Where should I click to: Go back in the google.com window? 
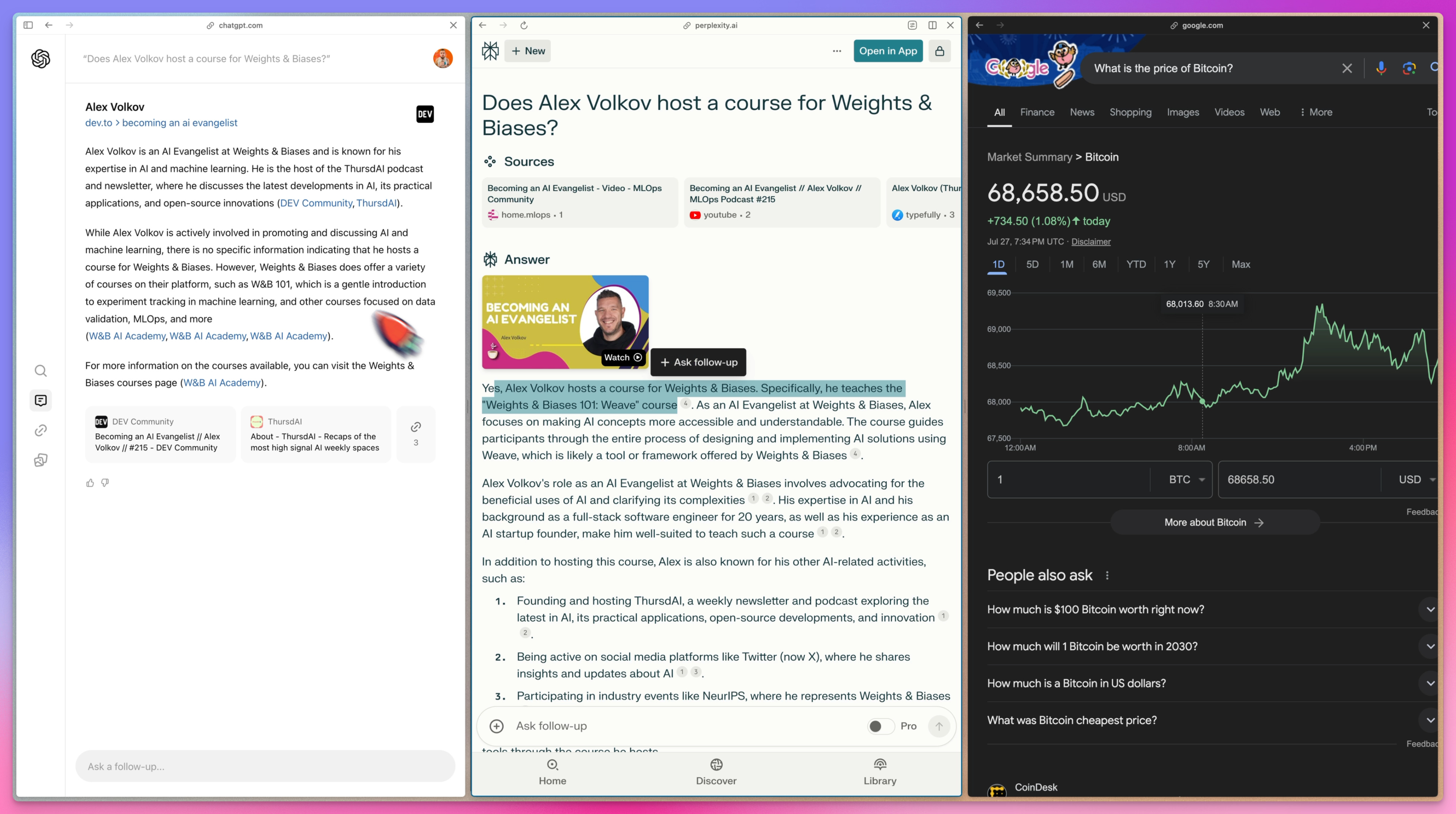click(979, 25)
